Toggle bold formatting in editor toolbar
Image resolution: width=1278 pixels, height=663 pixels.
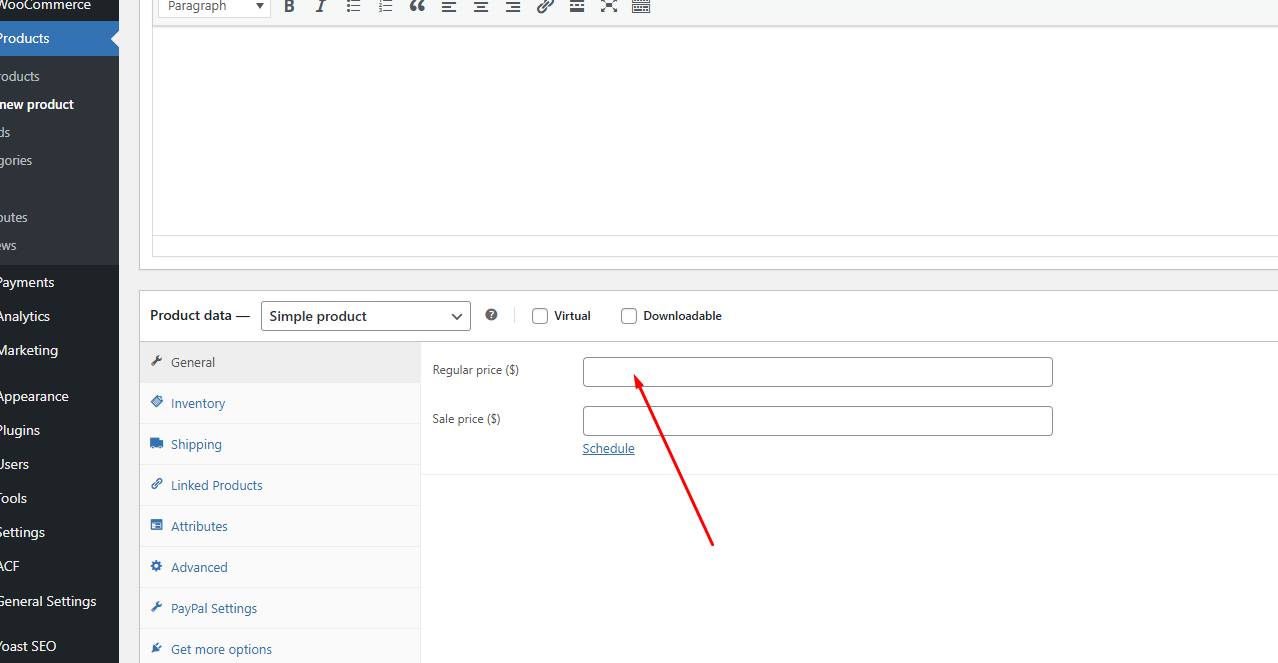[289, 7]
